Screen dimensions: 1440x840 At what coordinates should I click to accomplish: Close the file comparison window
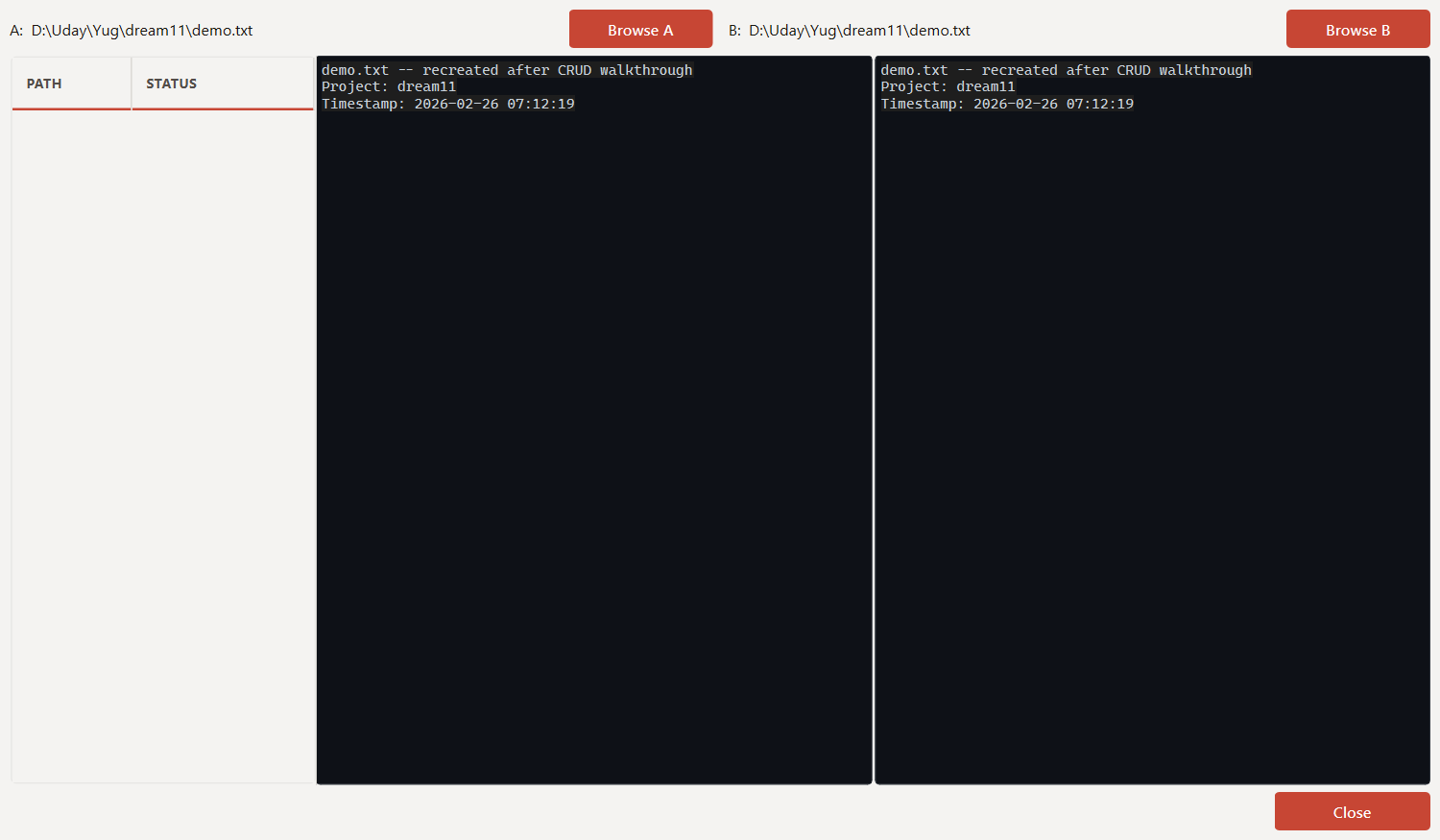click(1352, 812)
